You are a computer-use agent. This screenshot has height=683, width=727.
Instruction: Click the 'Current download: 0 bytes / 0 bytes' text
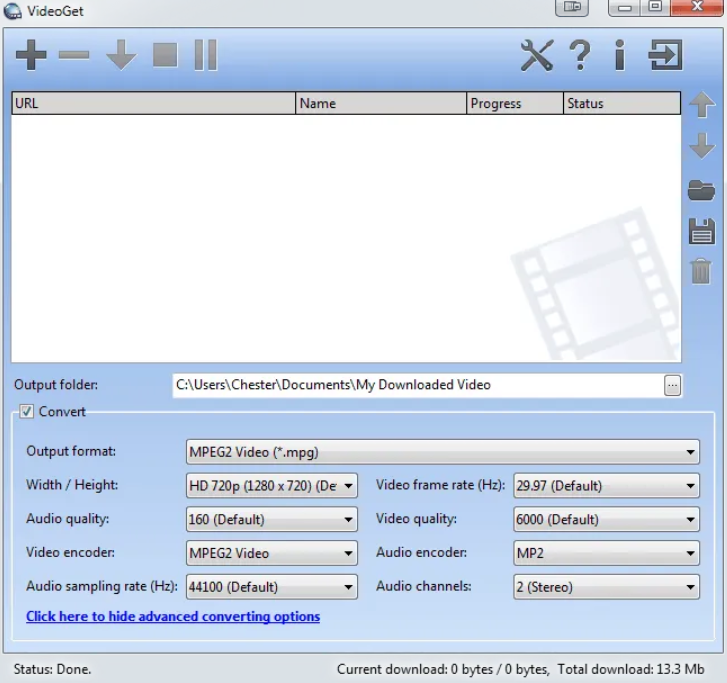pos(443,669)
